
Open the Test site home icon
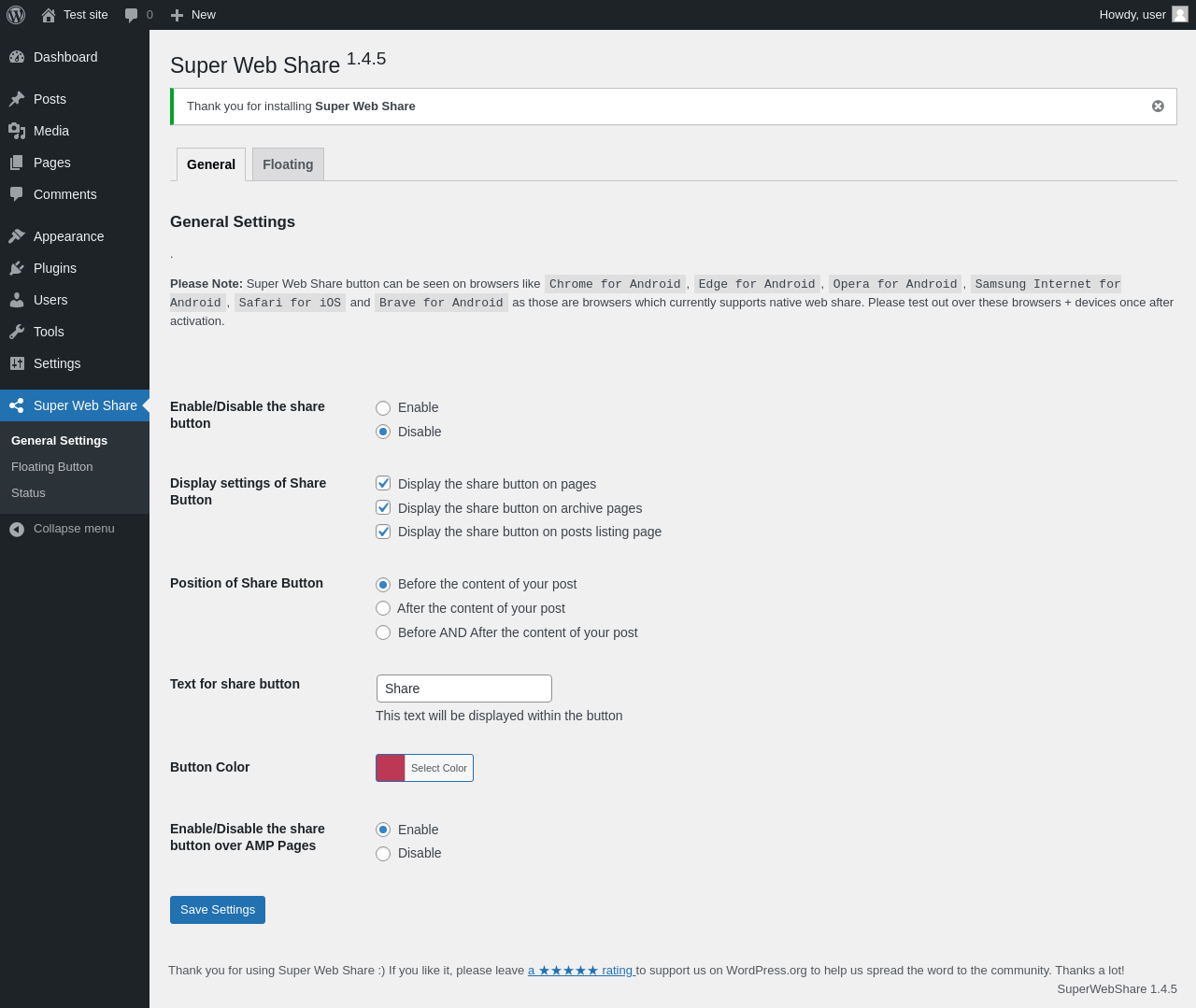(x=49, y=15)
